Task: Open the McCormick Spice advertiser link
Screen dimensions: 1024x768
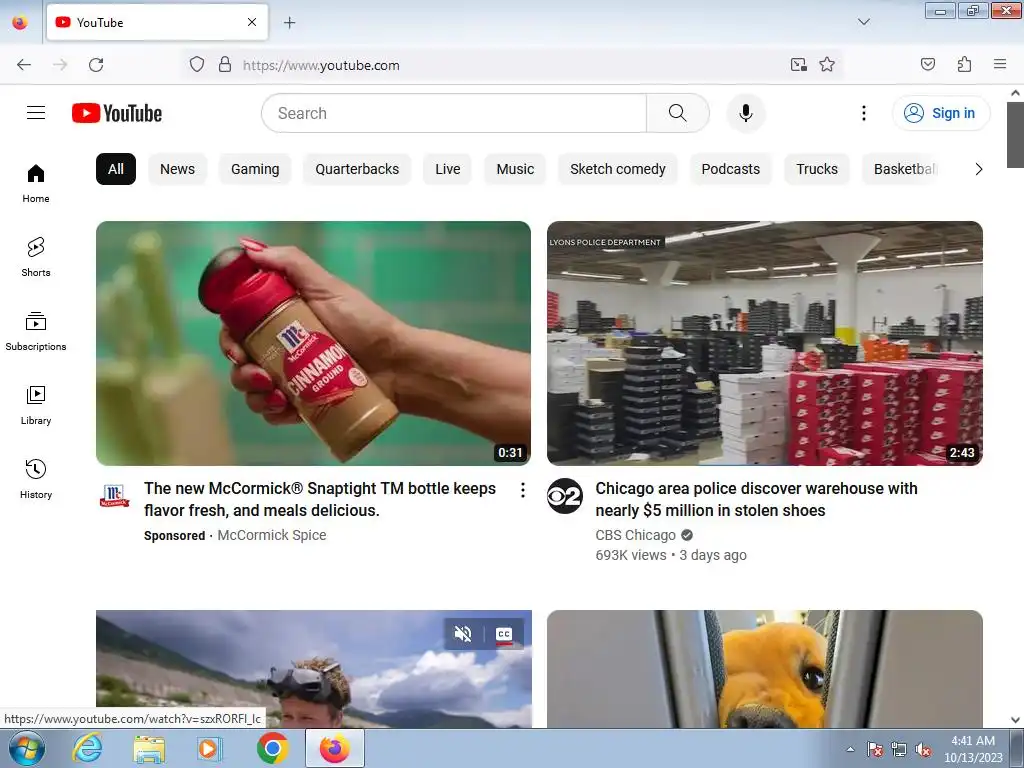Action: [272, 535]
